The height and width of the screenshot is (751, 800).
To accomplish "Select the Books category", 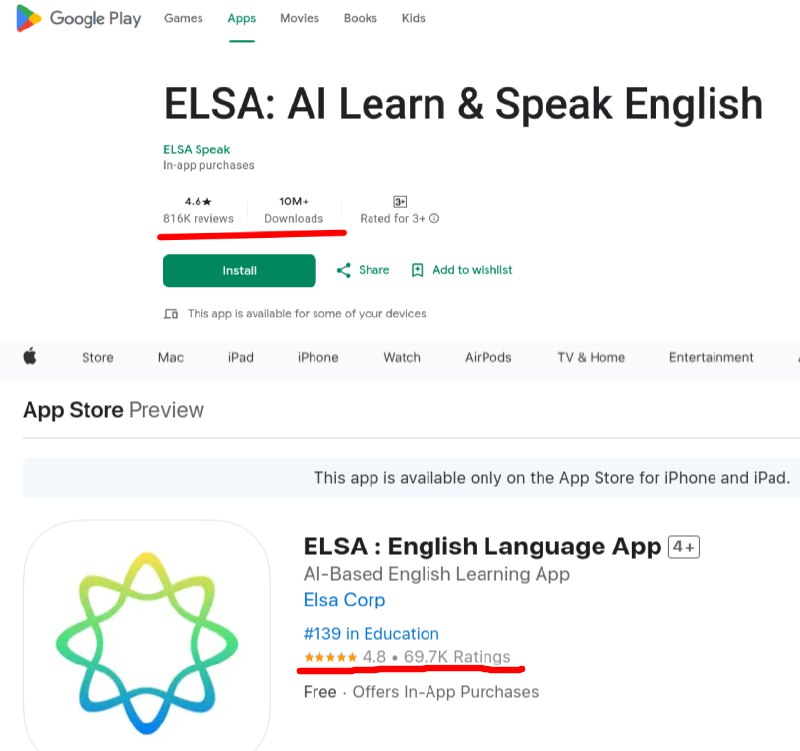I will click(359, 18).
